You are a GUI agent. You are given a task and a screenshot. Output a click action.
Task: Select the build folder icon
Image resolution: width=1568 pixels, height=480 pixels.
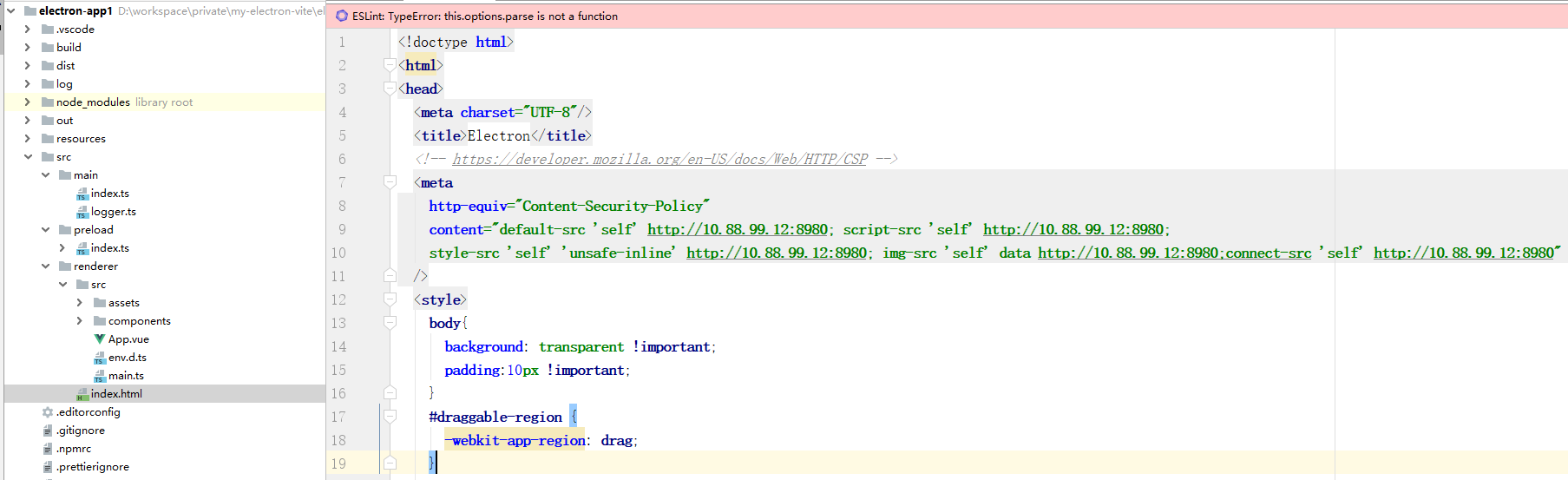48,48
